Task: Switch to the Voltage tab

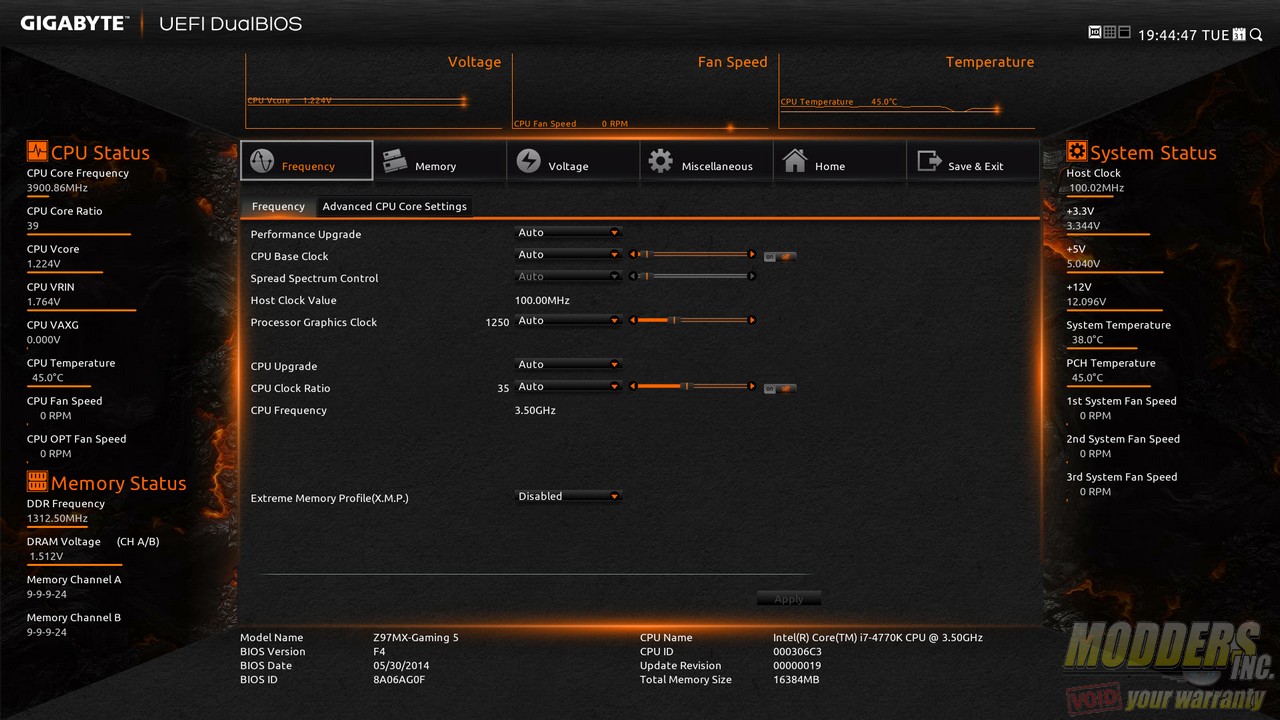Action: 573,161
